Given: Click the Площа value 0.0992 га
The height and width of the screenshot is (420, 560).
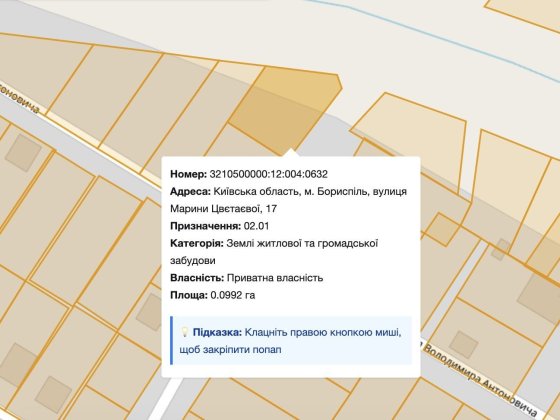Looking at the screenshot, I should 233,295.
